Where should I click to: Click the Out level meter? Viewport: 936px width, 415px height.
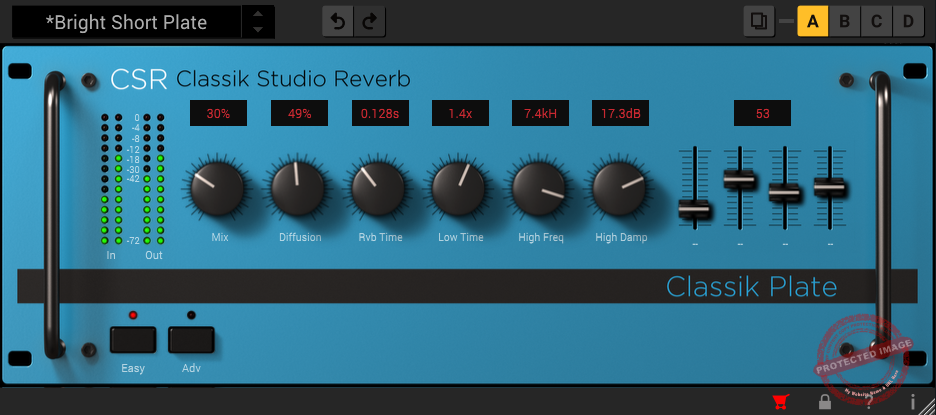[x=153, y=179]
